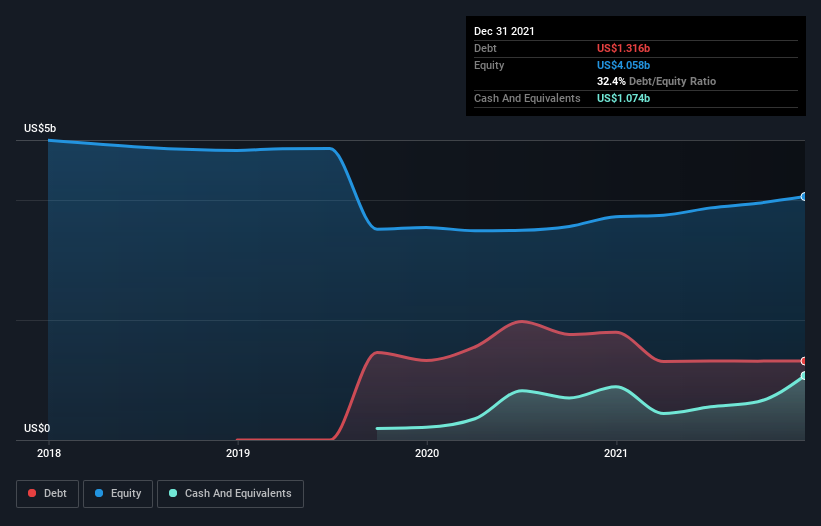Click the 2021 axis label
This screenshot has height=526, width=821.
pyautogui.click(x=616, y=453)
